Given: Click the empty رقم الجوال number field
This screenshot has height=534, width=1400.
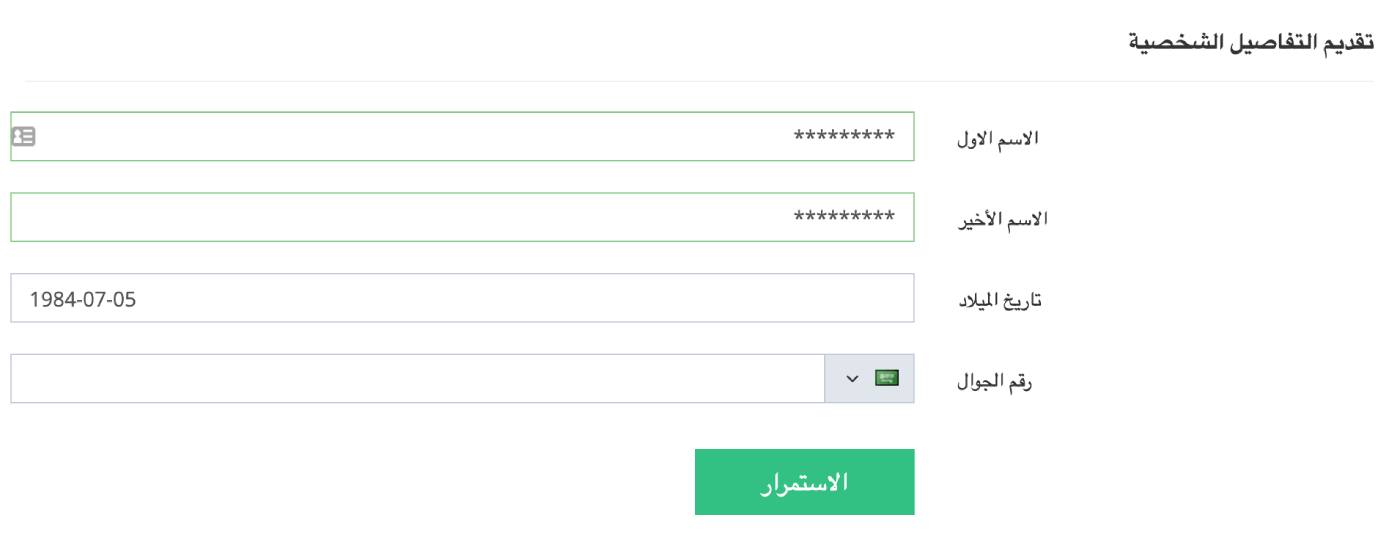Looking at the screenshot, I should pyautogui.click(x=418, y=379).
